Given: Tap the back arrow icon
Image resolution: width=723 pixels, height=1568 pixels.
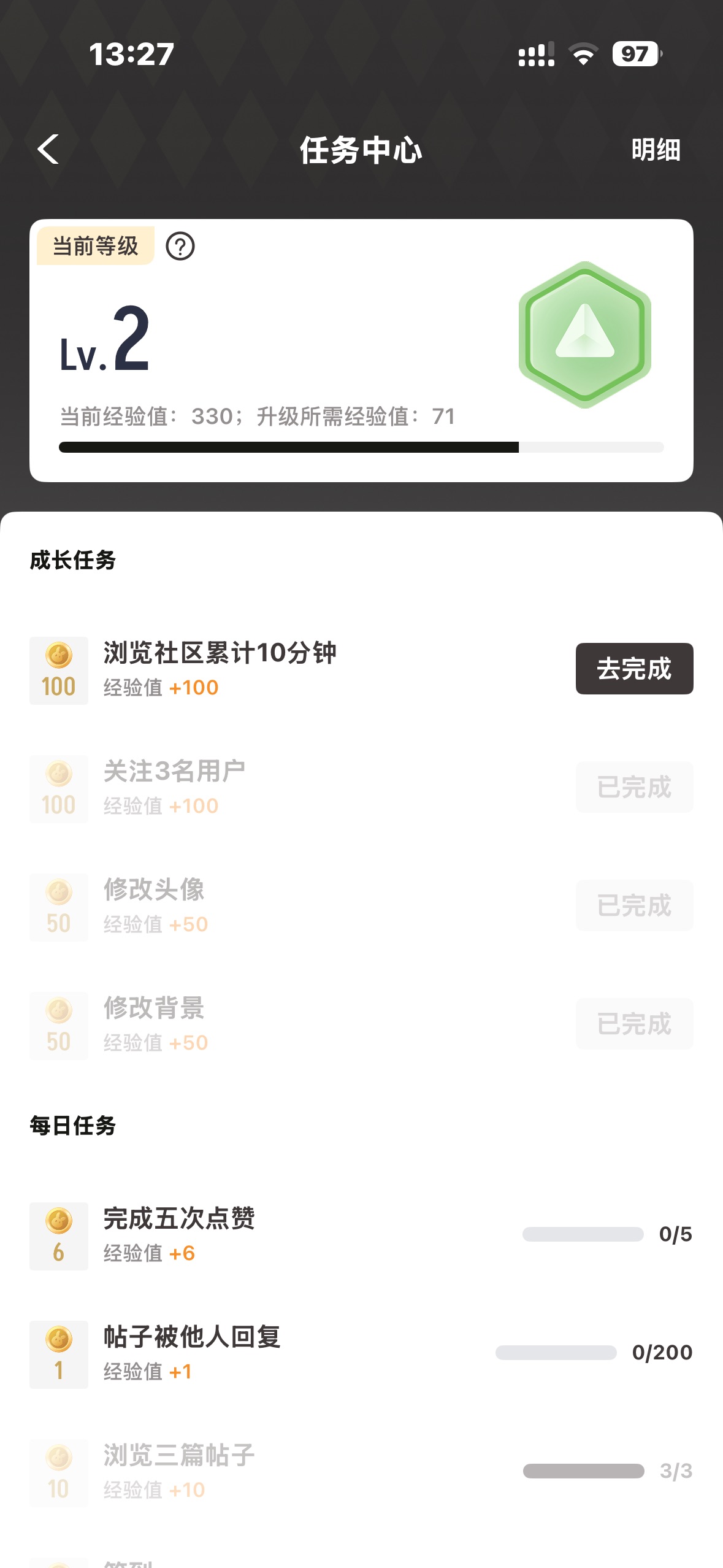Looking at the screenshot, I should click(x=48, y=150).
